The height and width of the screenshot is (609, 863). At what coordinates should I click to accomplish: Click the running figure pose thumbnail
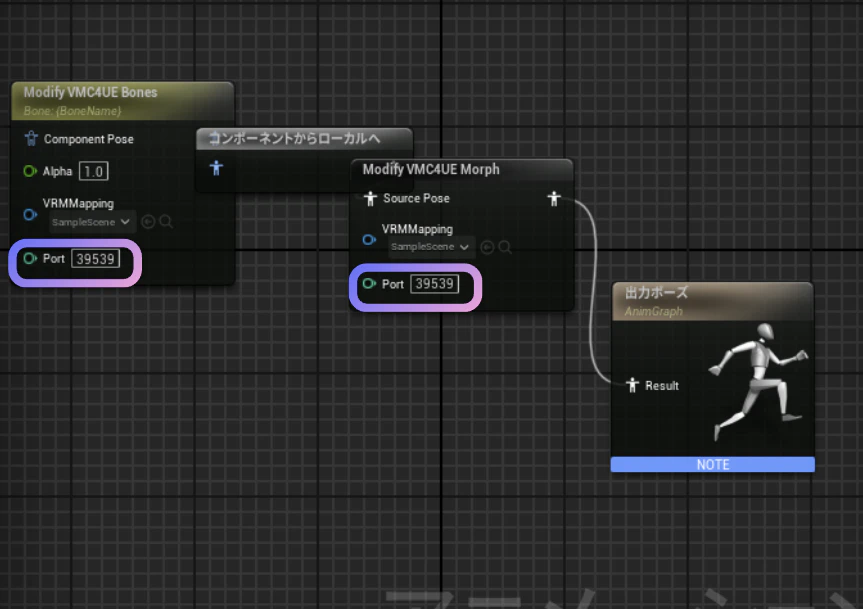tap(759, 382)
